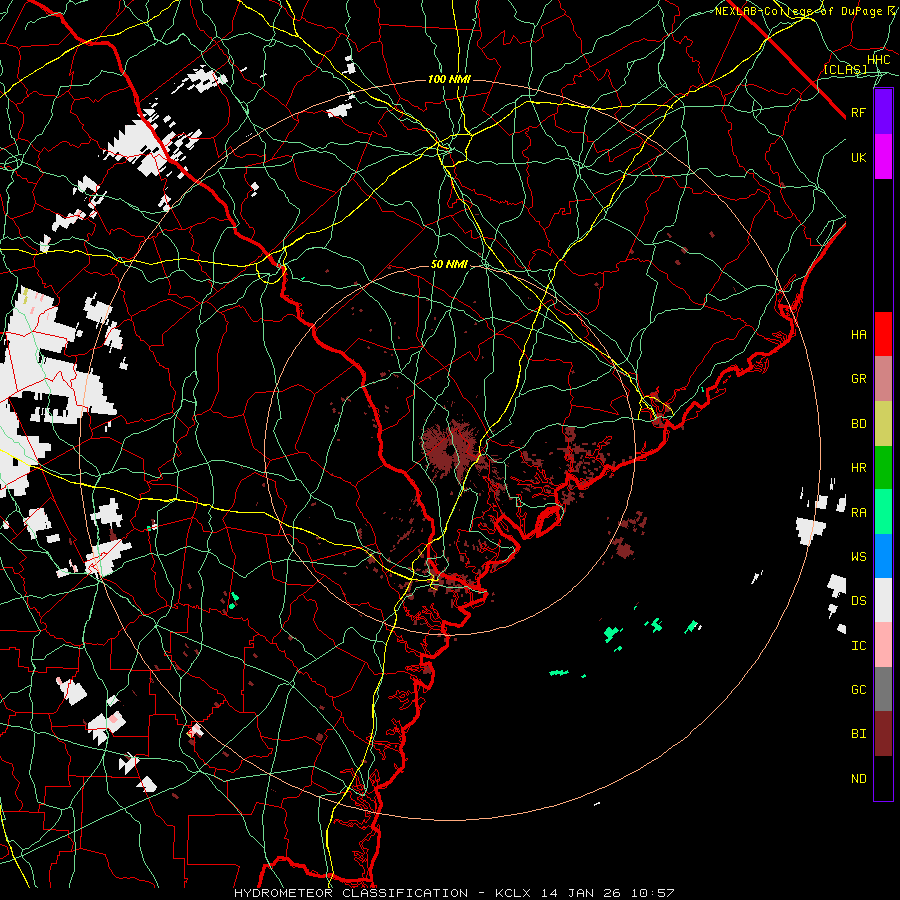
Task: Click the UK legend label
Action: (x=858, y=157)
